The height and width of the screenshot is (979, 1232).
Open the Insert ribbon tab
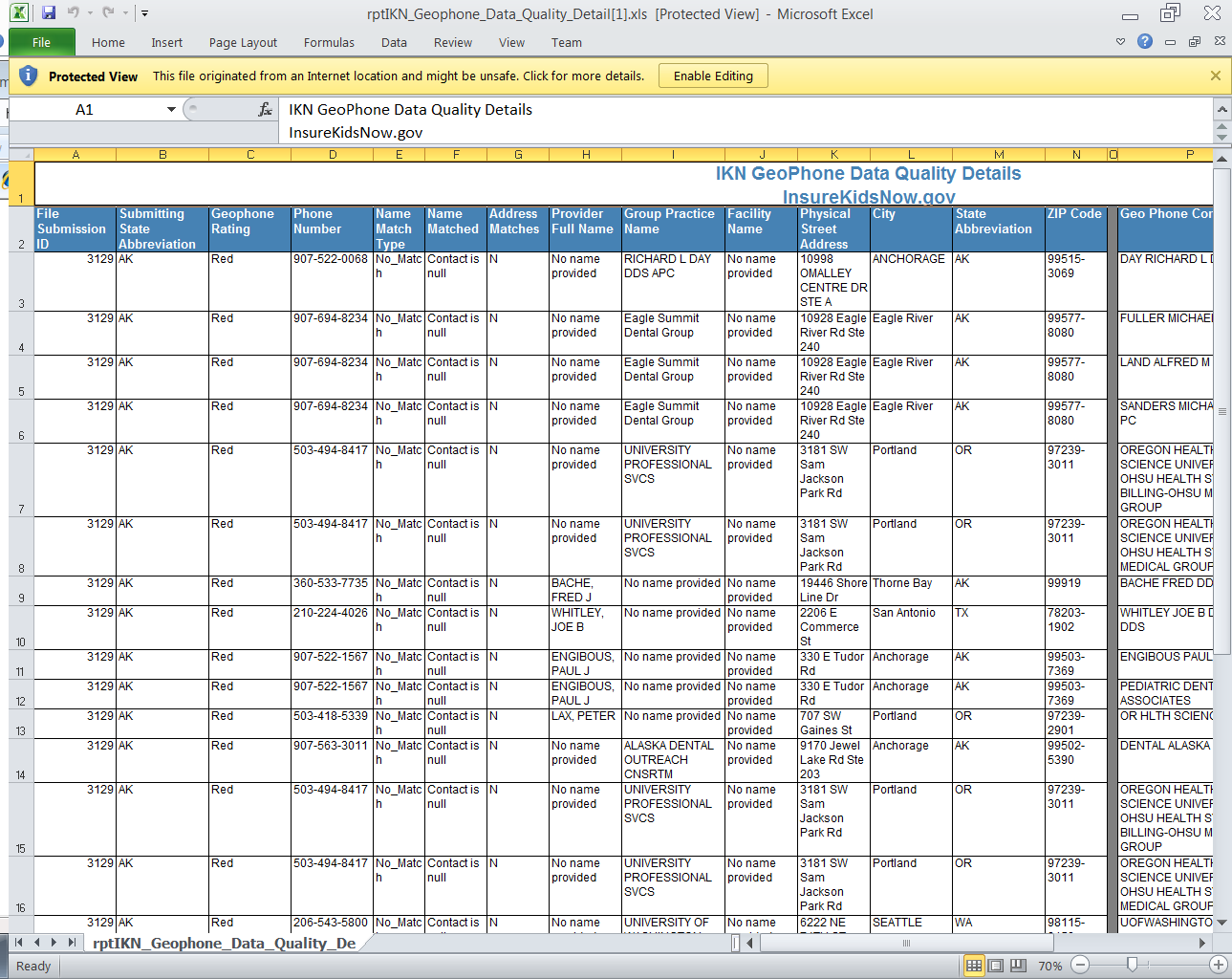click(x=166, y=42)
